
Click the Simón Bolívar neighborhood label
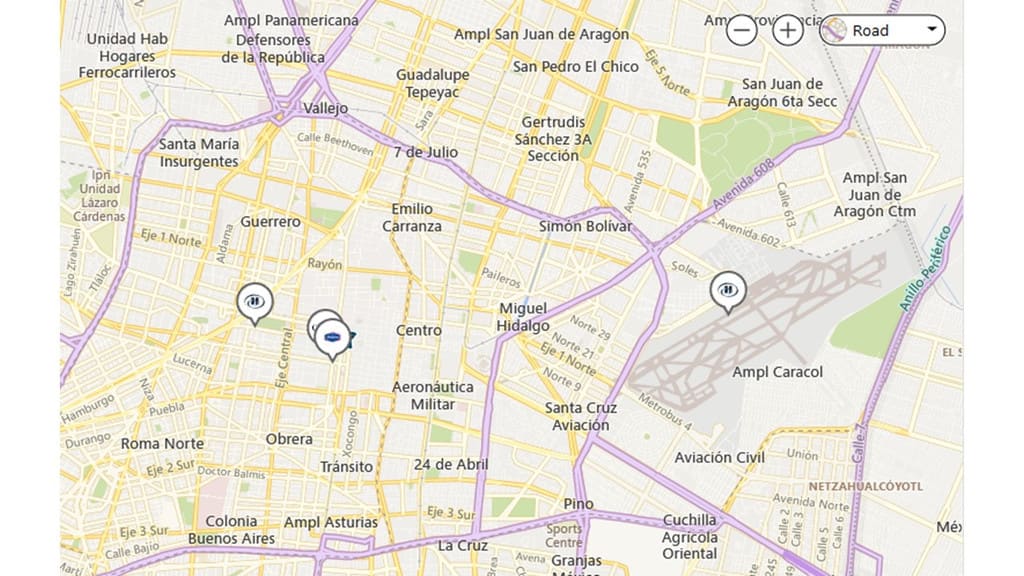(x=586, y=227)
